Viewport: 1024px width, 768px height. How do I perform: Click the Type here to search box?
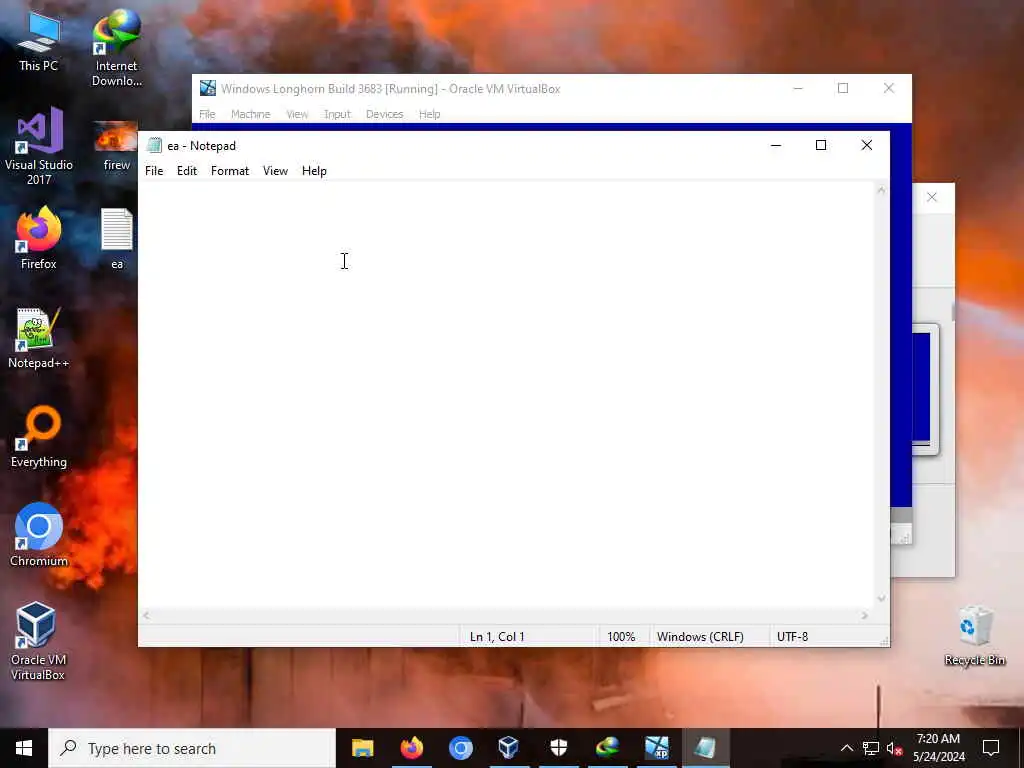192,748
